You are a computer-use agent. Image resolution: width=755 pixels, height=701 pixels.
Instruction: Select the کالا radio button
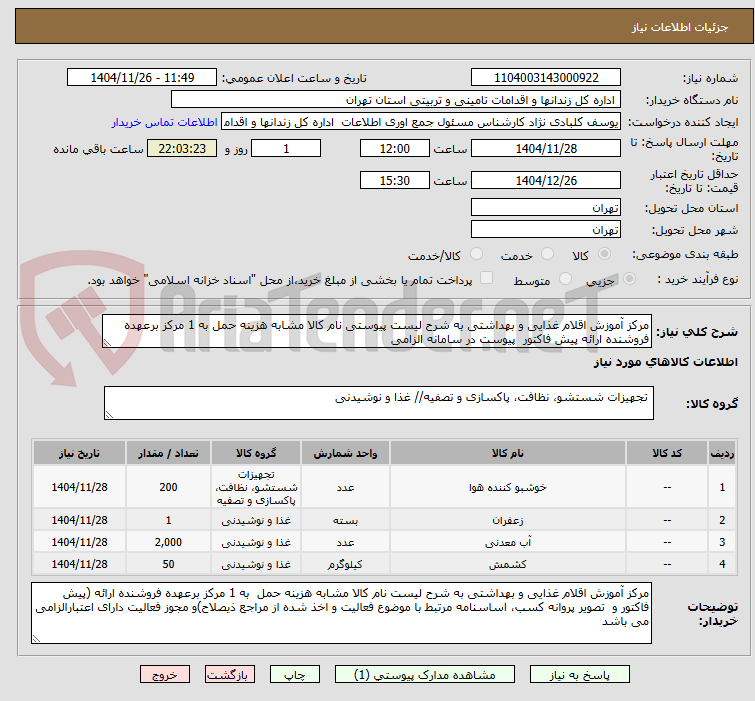coord(604,254)
